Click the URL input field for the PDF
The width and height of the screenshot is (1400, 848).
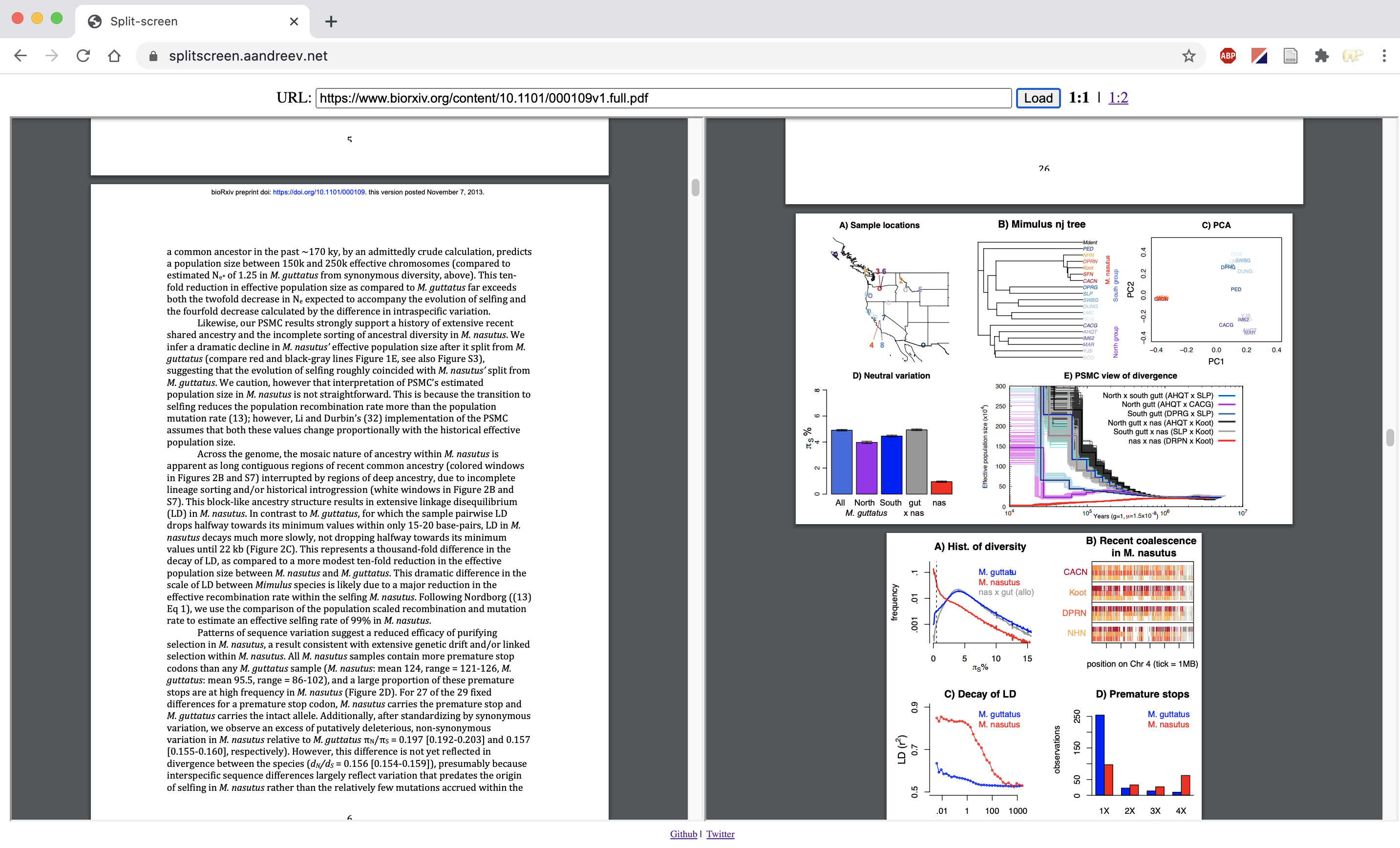(662, 98)
